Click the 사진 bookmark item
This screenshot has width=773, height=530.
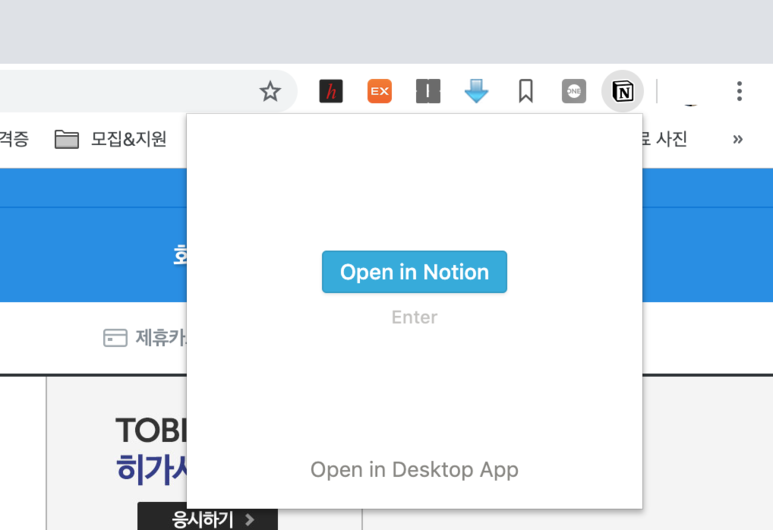tap(664, 139)
